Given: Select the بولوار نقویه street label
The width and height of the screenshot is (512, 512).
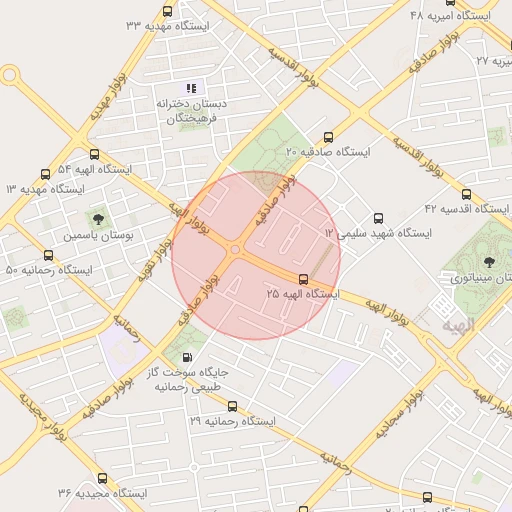Looking at the screenshot, I should tap(155, 261).
